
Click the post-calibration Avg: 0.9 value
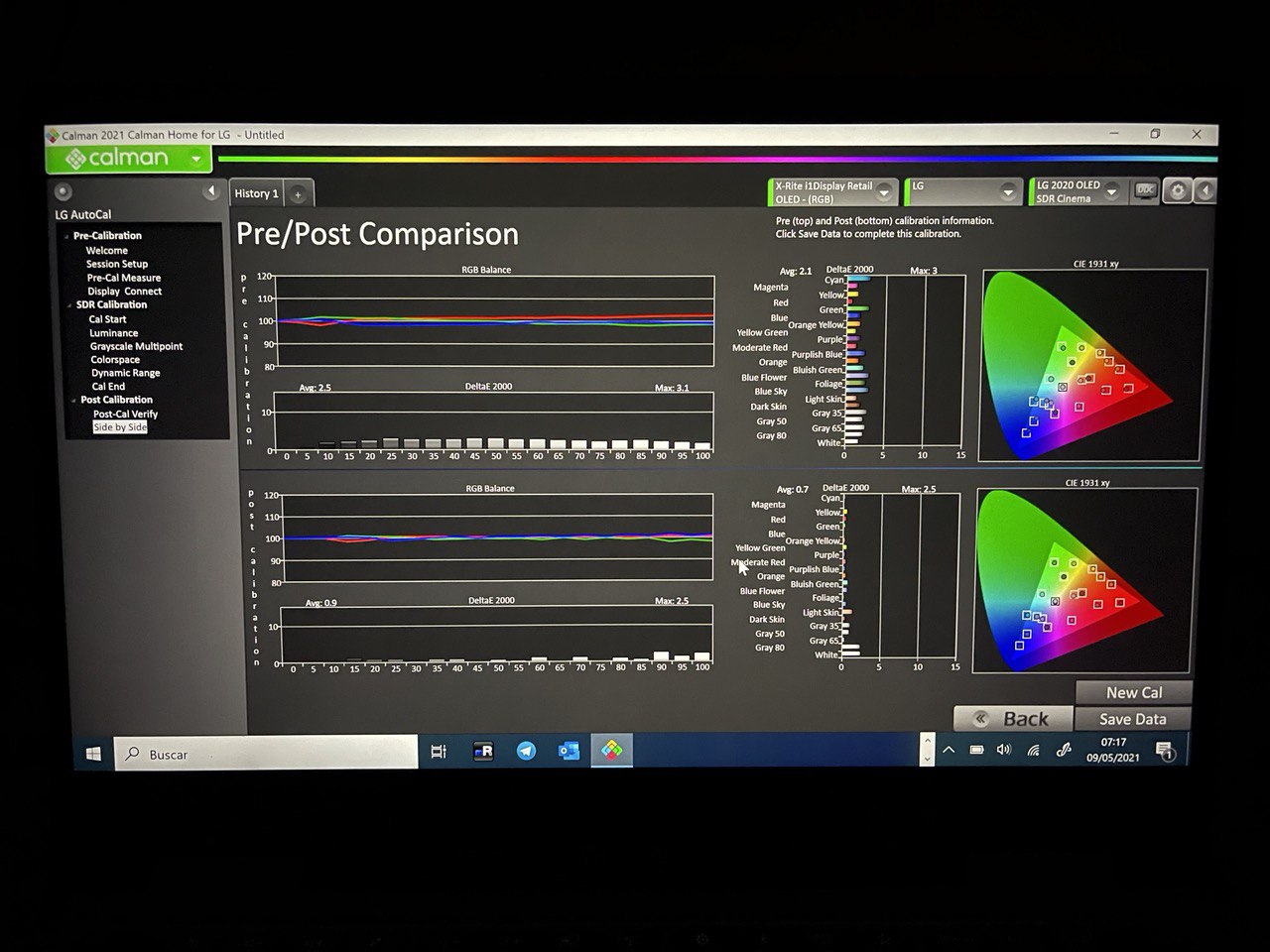pyautogui.click(x=320, y=603)
